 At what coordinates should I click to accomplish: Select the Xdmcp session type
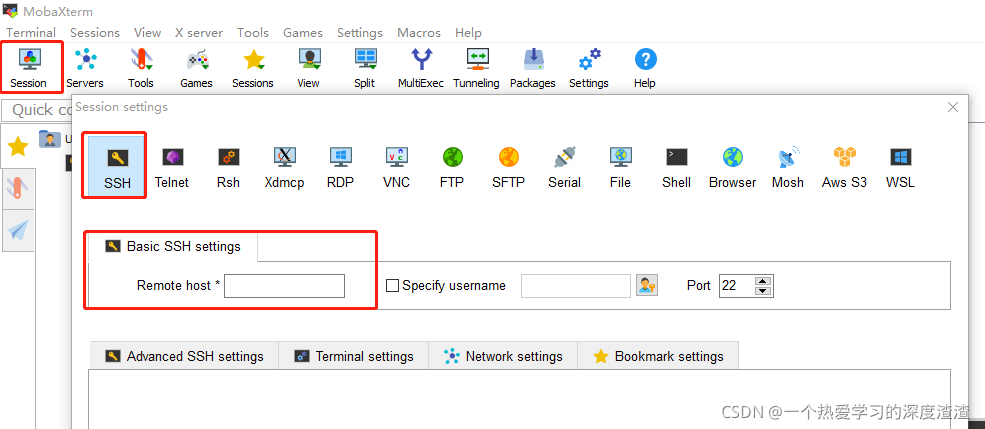coord(285,167)
